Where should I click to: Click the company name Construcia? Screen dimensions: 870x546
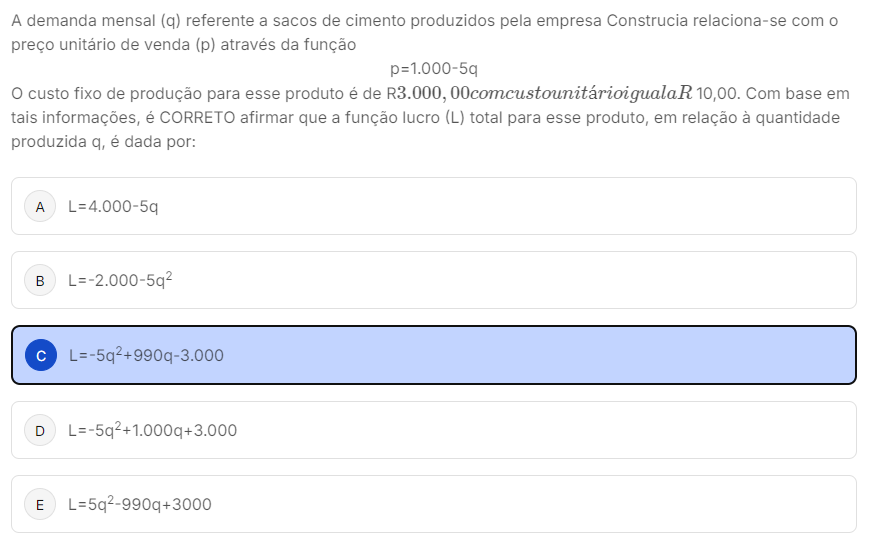click(x=650, y=20)
